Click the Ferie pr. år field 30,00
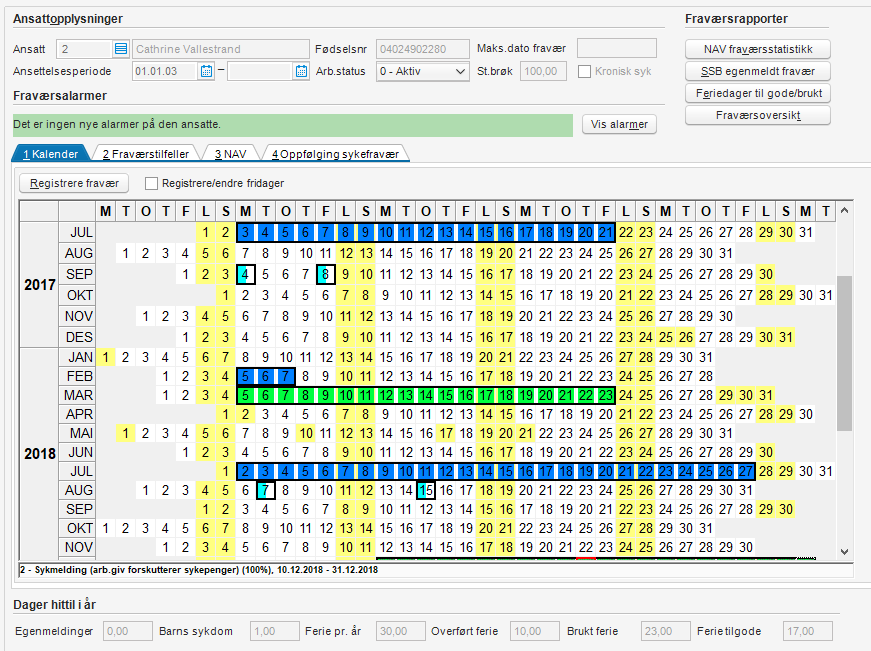Image resolution: width=871 pixels, height=651 pixels. click(x=401, y=632)
